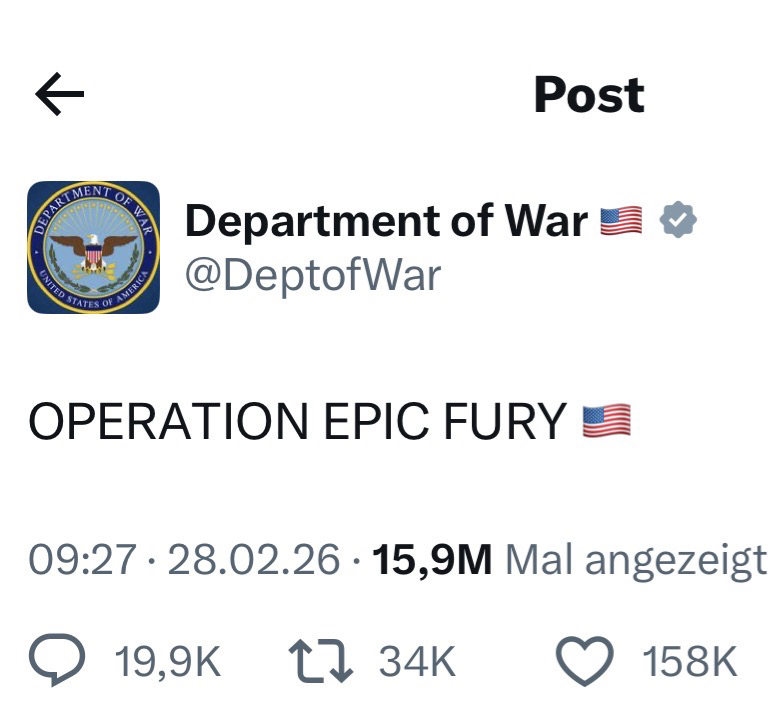Select the OPERATION EPIC FURY post text
The image size is (778, 727).
point(298,421)
